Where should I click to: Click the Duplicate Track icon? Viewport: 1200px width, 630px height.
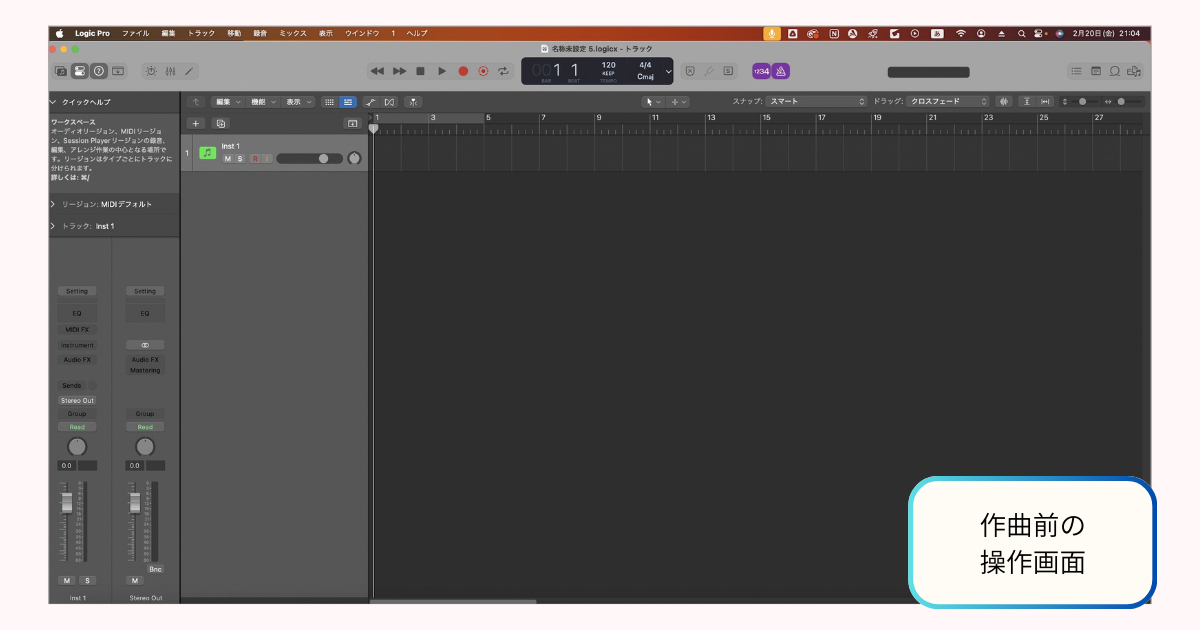point(221,123)
